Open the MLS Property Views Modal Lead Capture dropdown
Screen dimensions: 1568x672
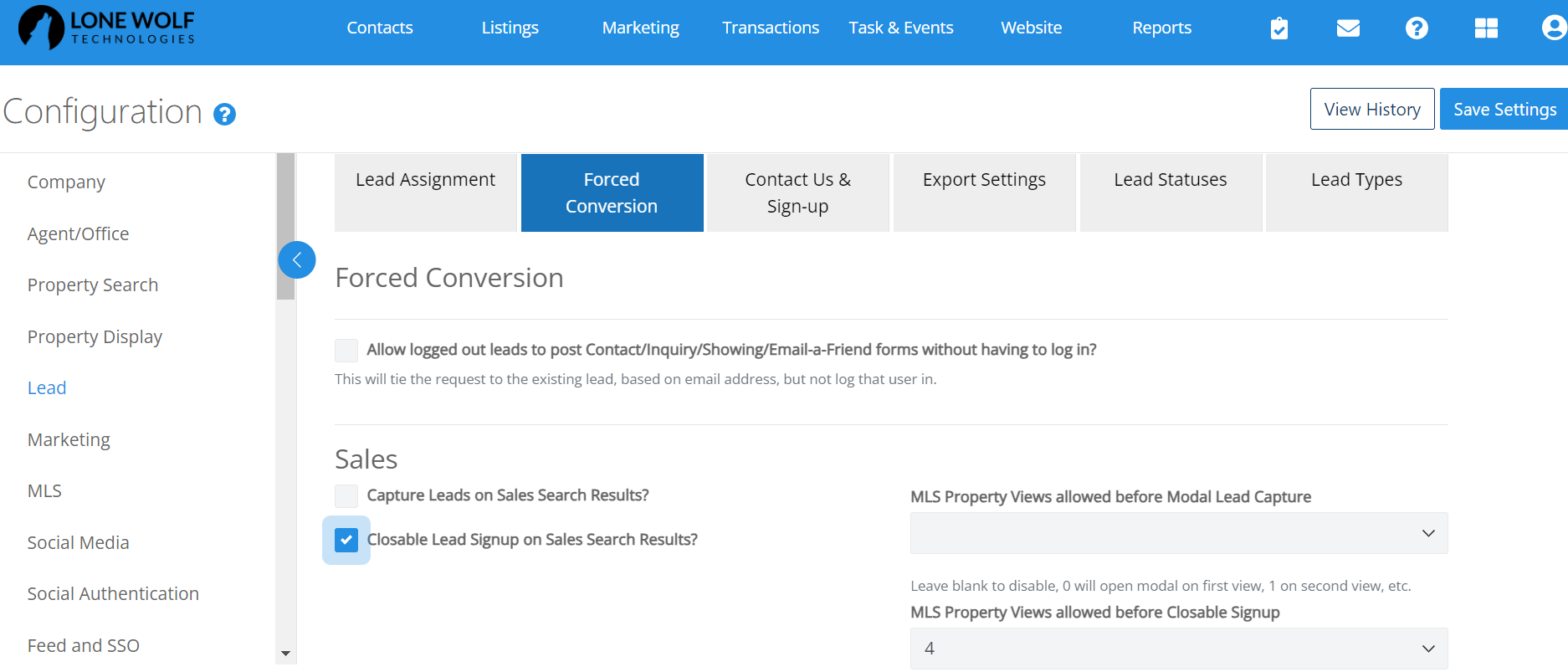1177,533
